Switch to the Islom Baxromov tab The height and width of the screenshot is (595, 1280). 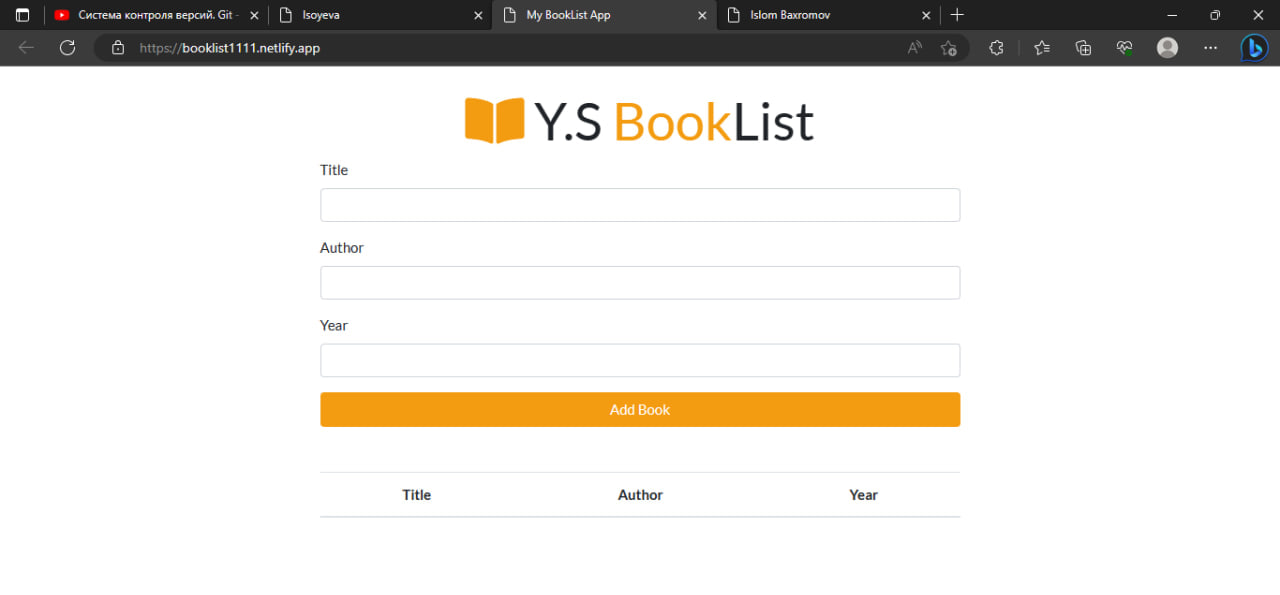pos(828,15)
